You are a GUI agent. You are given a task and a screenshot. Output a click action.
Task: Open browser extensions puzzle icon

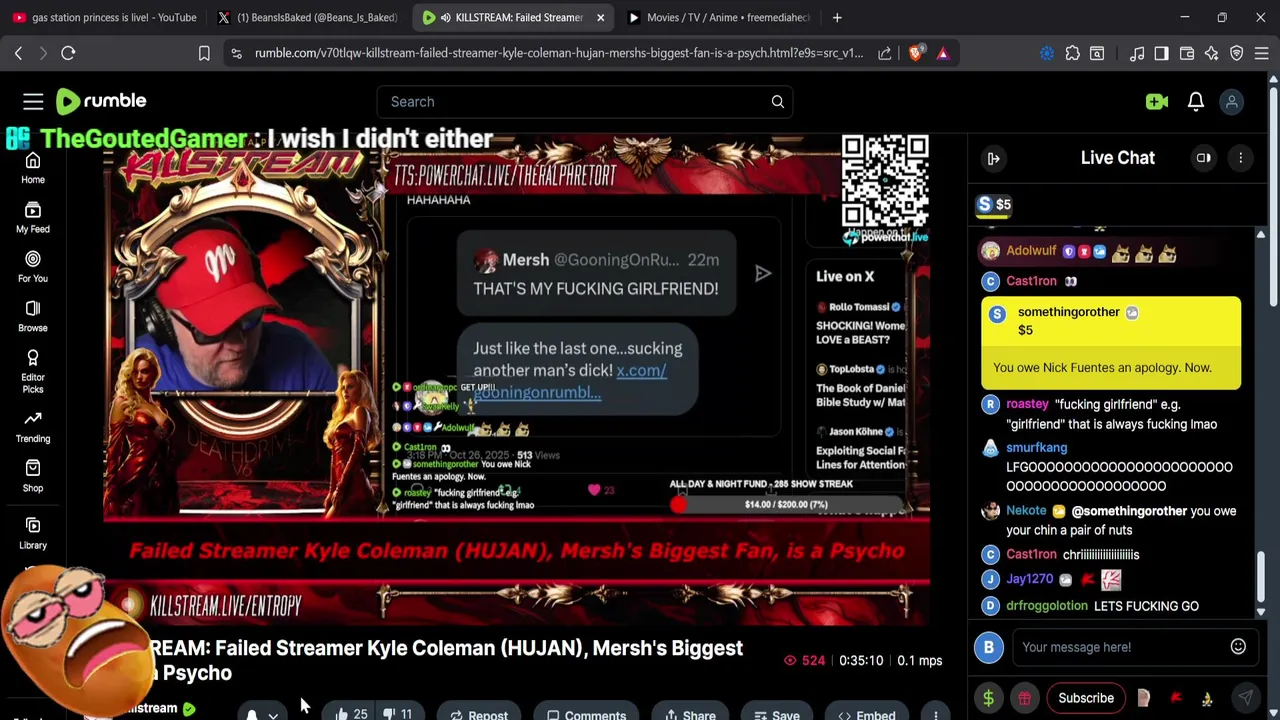pyautogui.click(x=1072, y=53)
